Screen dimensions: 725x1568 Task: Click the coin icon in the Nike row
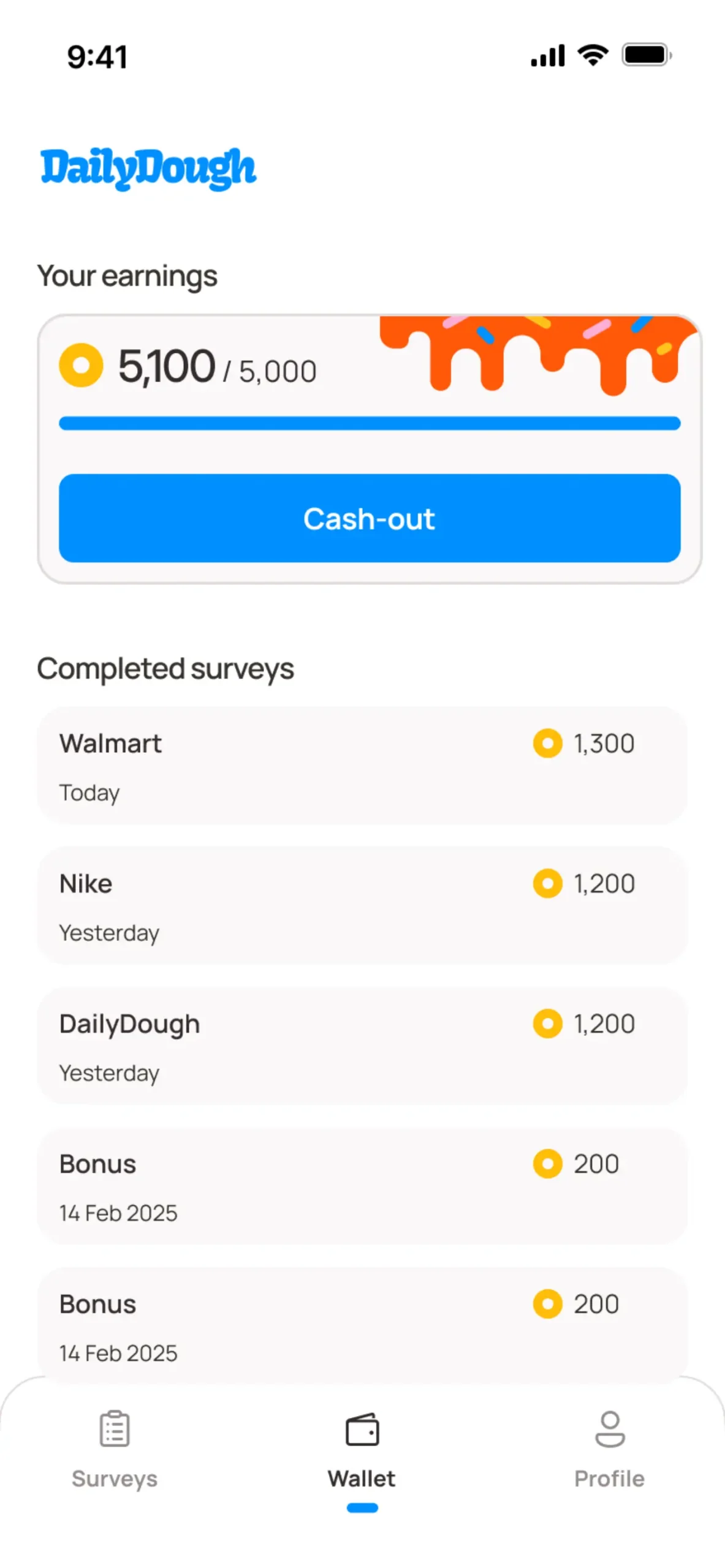547,883
